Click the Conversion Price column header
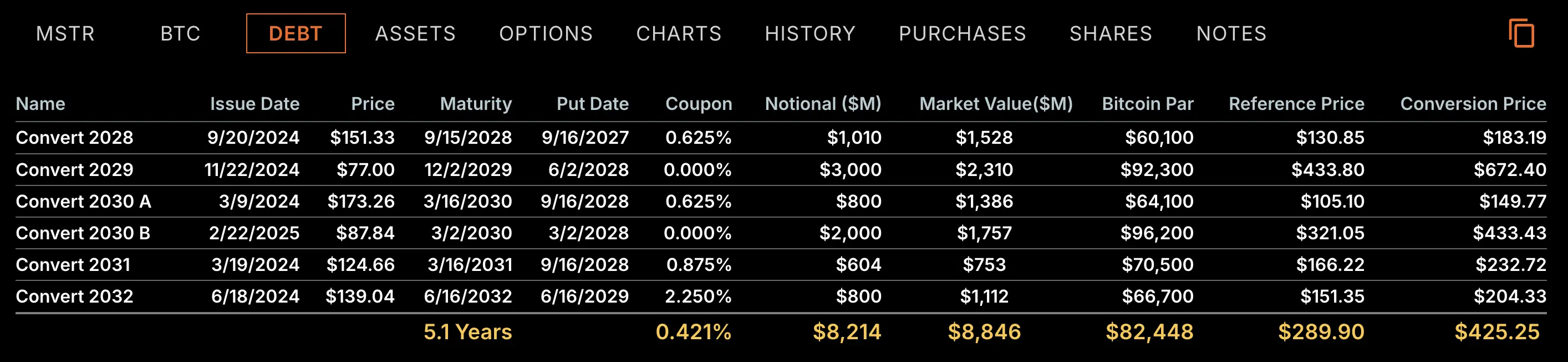The width and height of the screenshot is (1568, 362). tap(1473, 104)
